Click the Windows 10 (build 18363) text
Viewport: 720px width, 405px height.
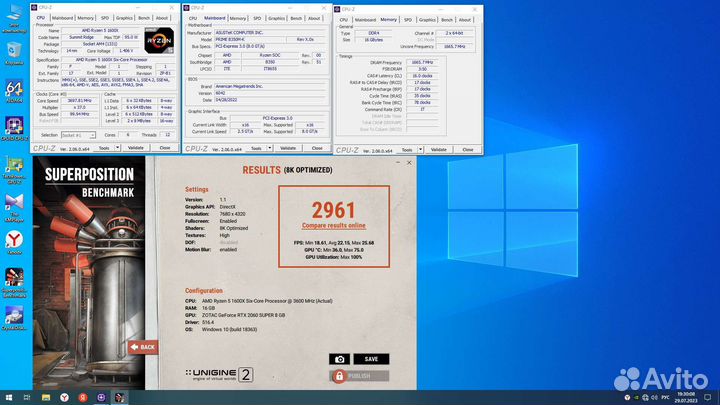pos(230,330)
